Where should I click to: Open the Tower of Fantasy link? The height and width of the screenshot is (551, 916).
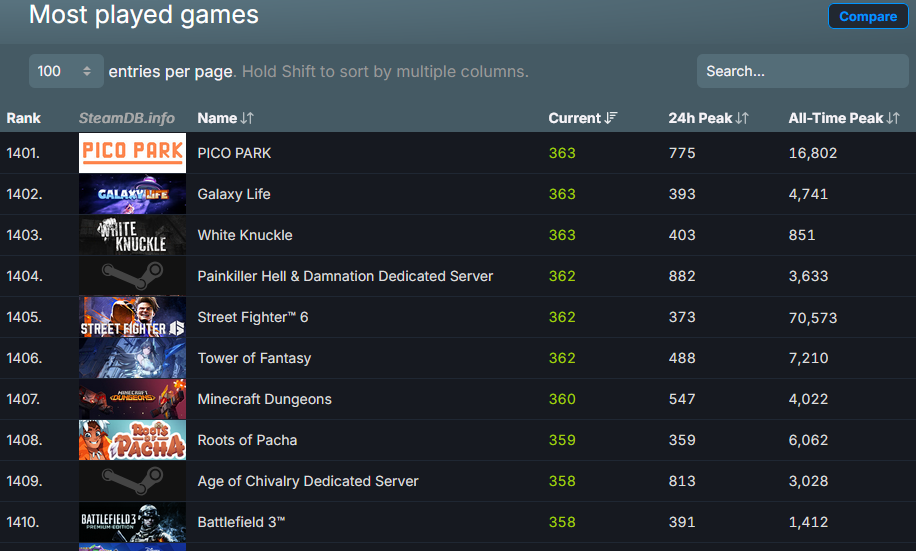click(254, 358)
